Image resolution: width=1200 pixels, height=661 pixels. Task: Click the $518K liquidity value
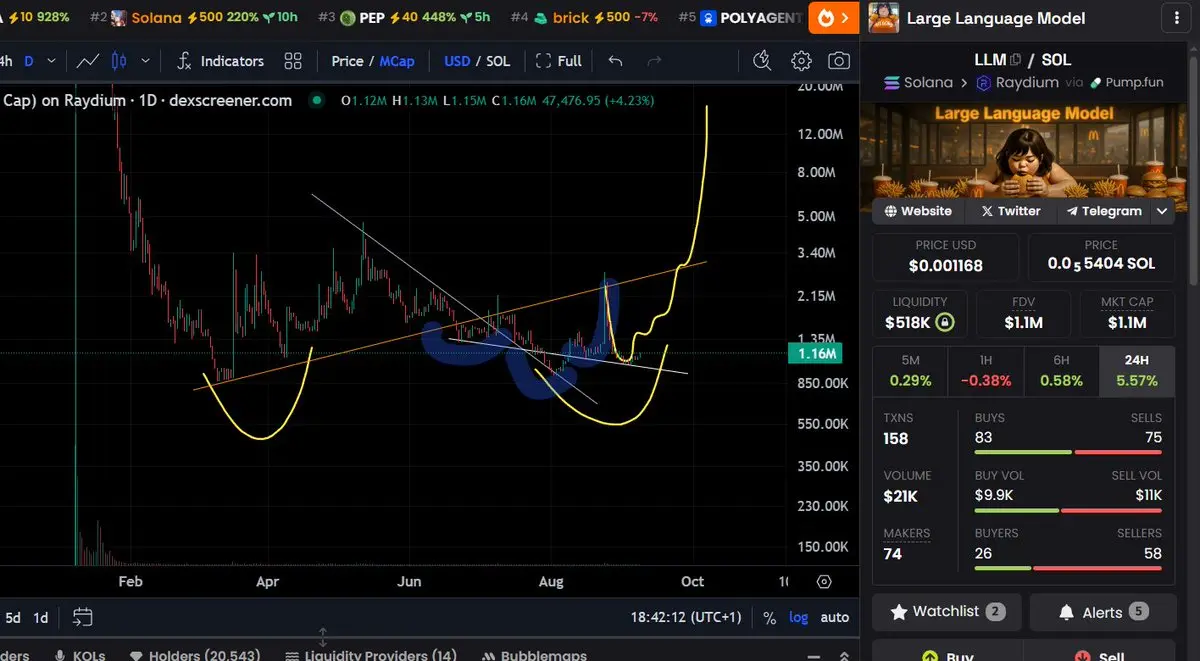(909, 322)
